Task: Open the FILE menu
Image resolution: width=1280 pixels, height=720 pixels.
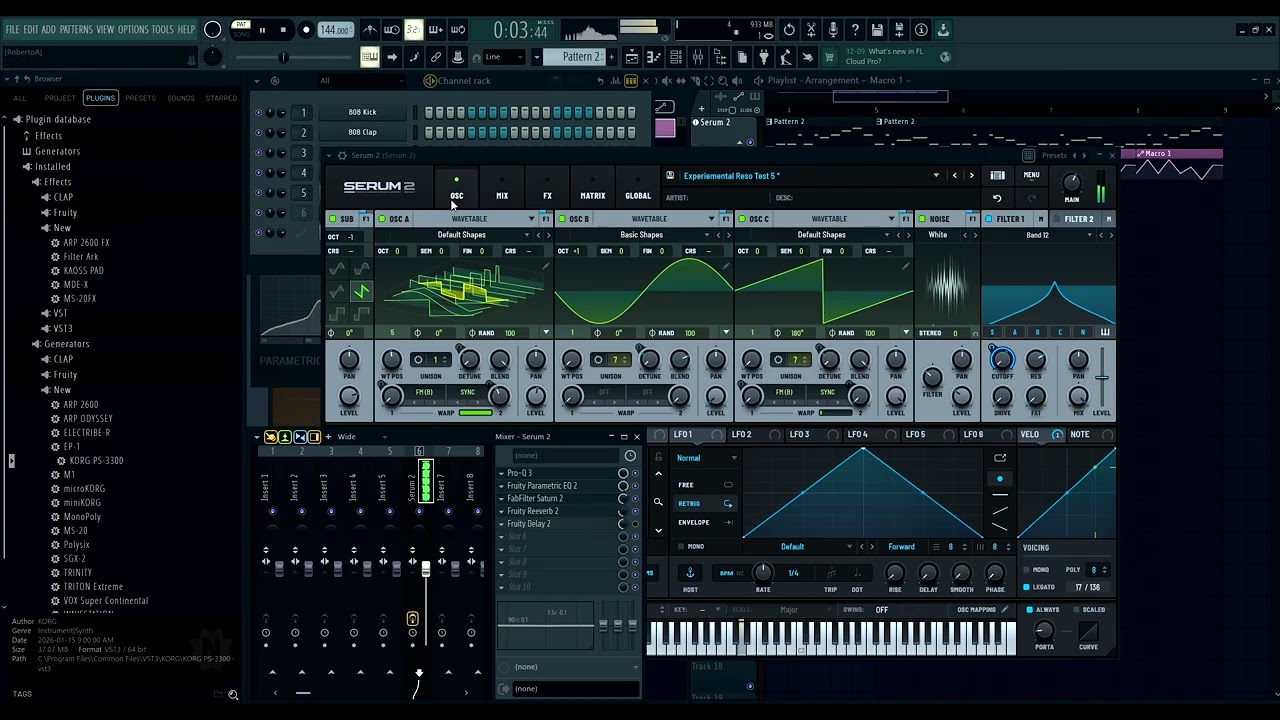Action: [12, 30]
